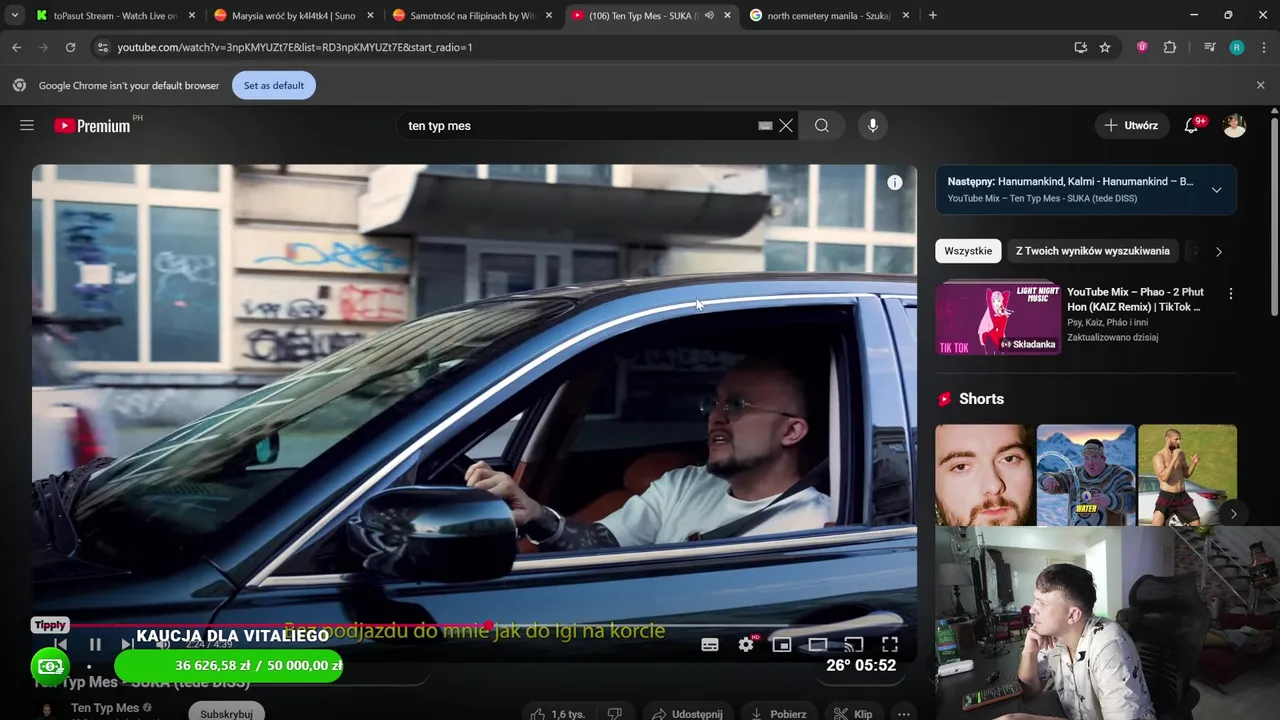Enable miniplayer mode
The image size is (1280, 720).
click(782, 645)
